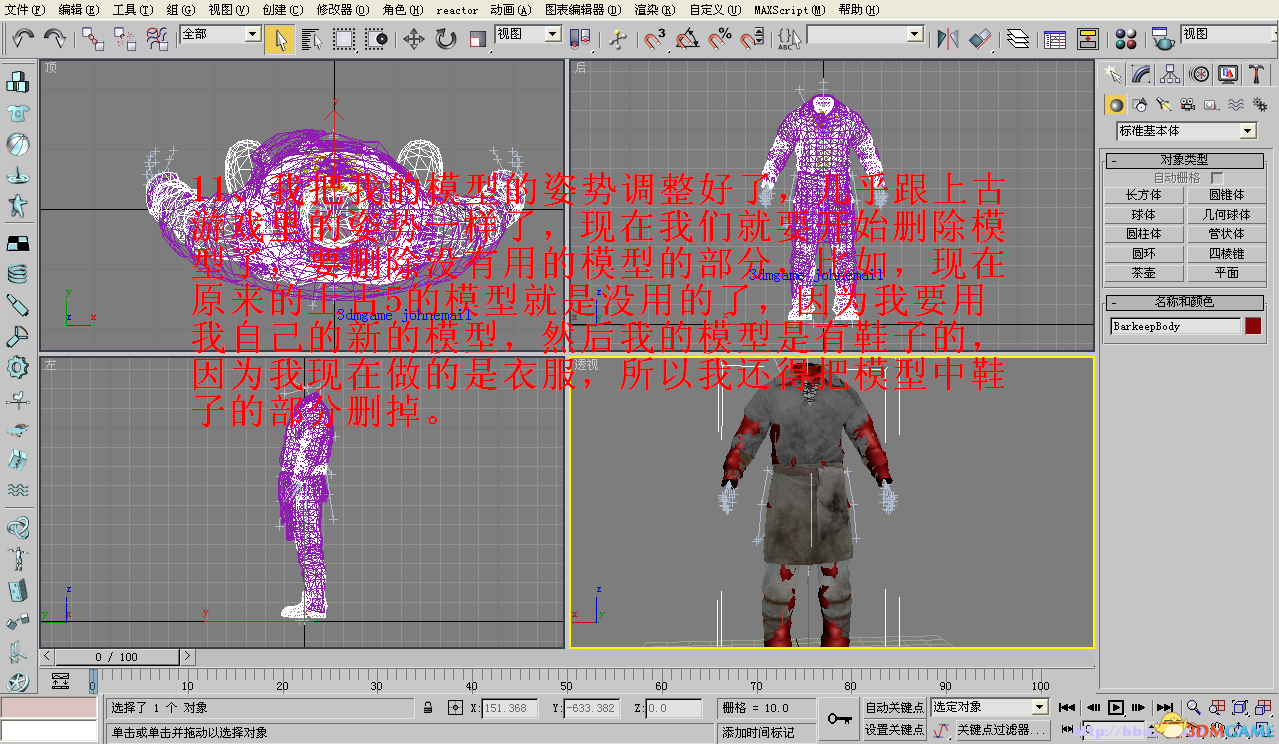This screenshot has width=1279, height=744.
Task: Pick the Select and Move tool
Action: tap(413, 39)
